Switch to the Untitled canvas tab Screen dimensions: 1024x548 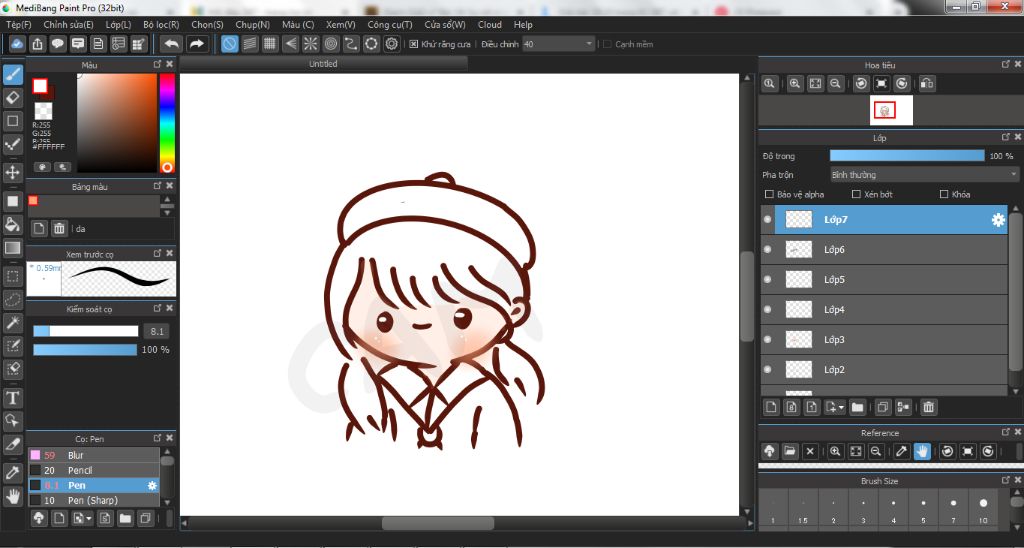323,63
